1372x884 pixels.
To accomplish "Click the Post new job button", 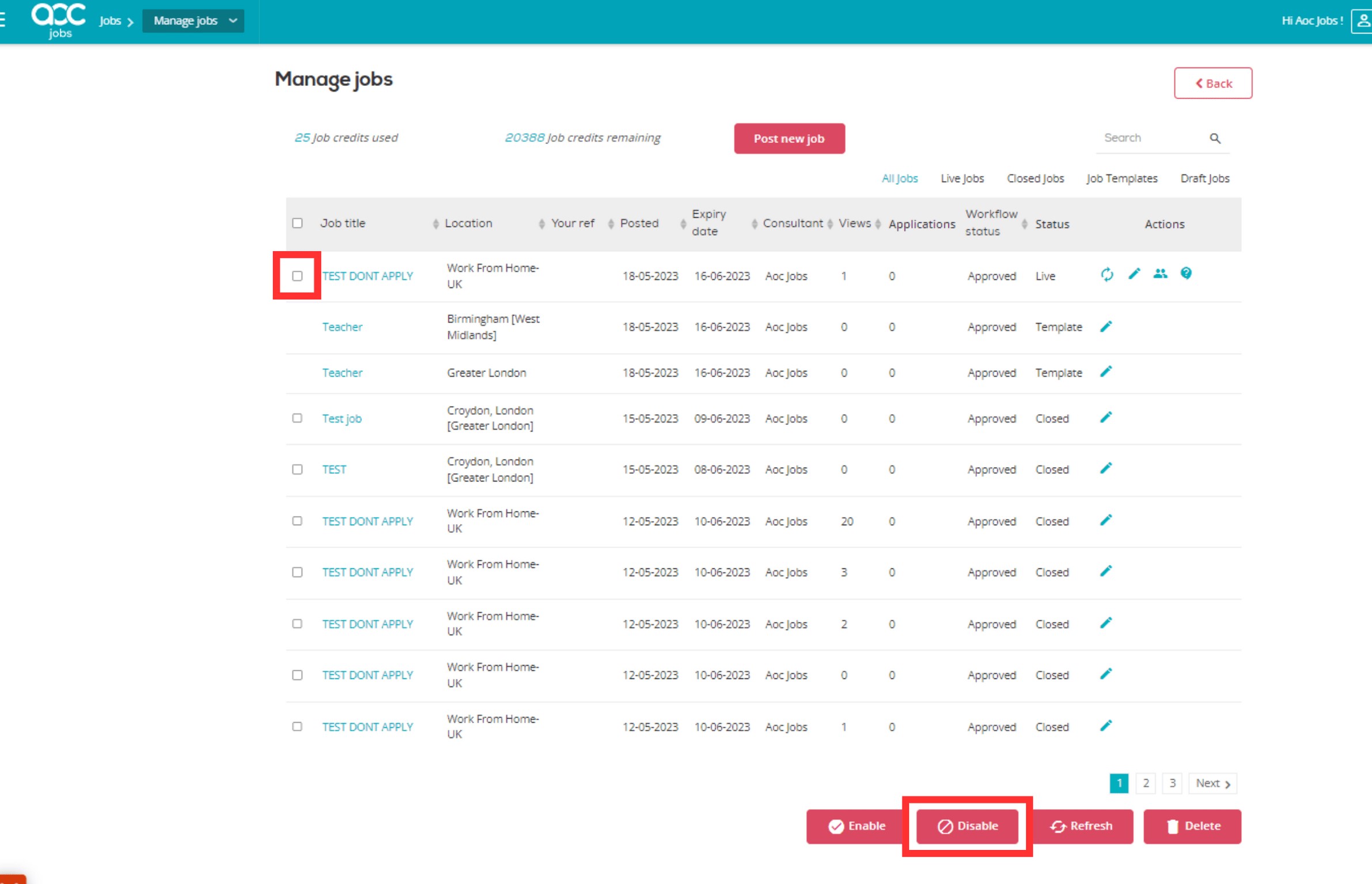I will pos(789,139).
